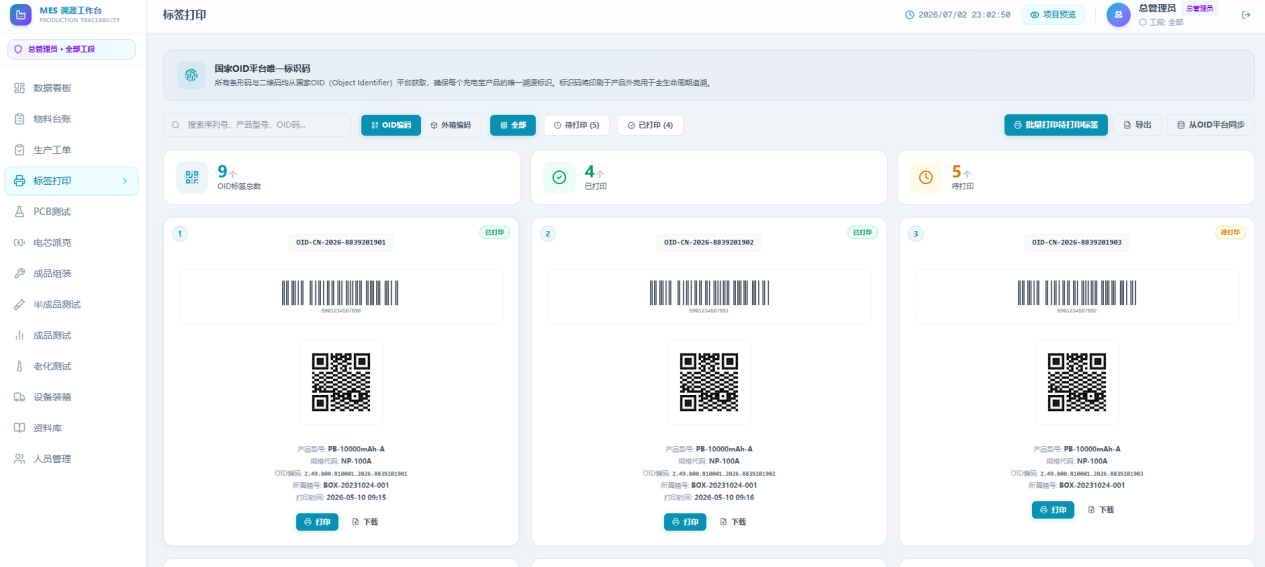The image size is (1265, 567).
Task: Click the administrator avatar icon
Action: pos(1119,15)
